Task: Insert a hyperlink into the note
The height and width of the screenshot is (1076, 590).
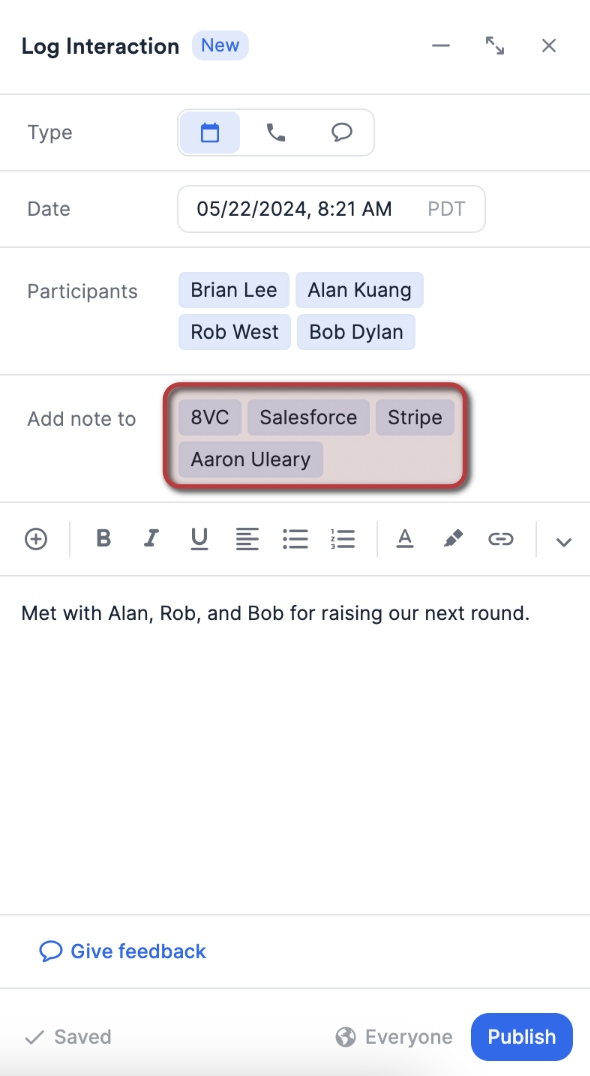Action: 501,539
